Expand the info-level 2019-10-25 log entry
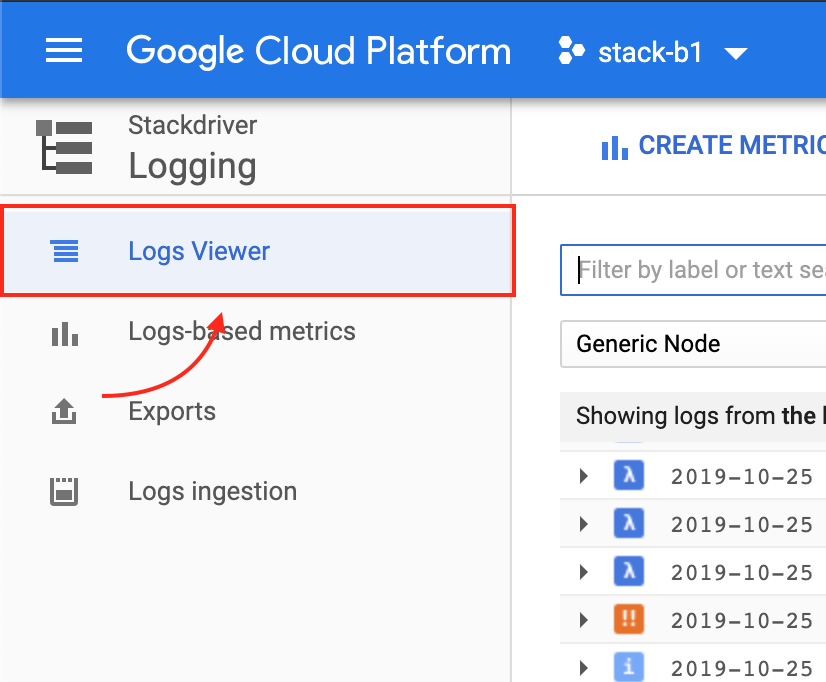 point(584,668)
